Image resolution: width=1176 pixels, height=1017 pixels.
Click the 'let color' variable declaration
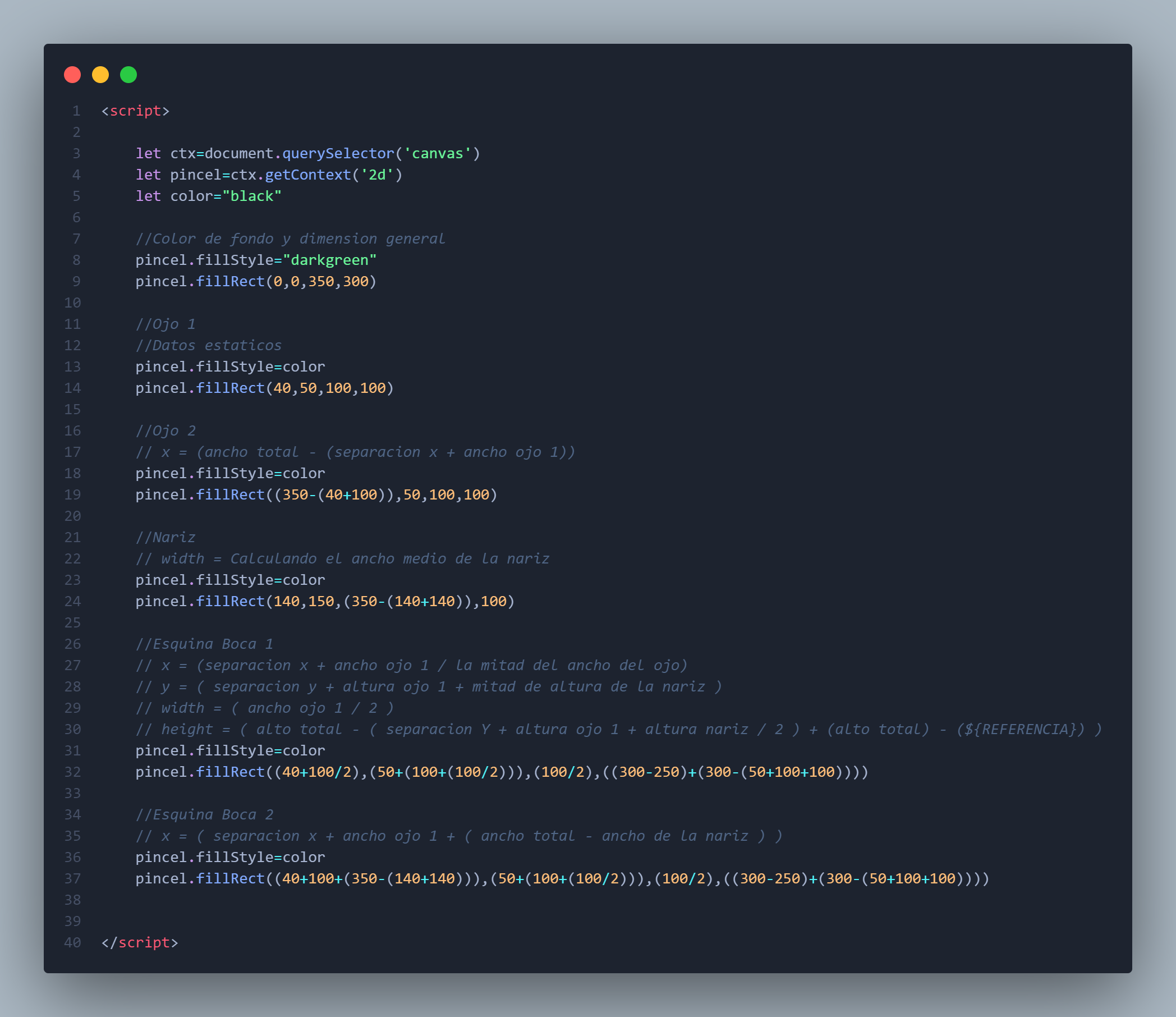click(174, 196)
